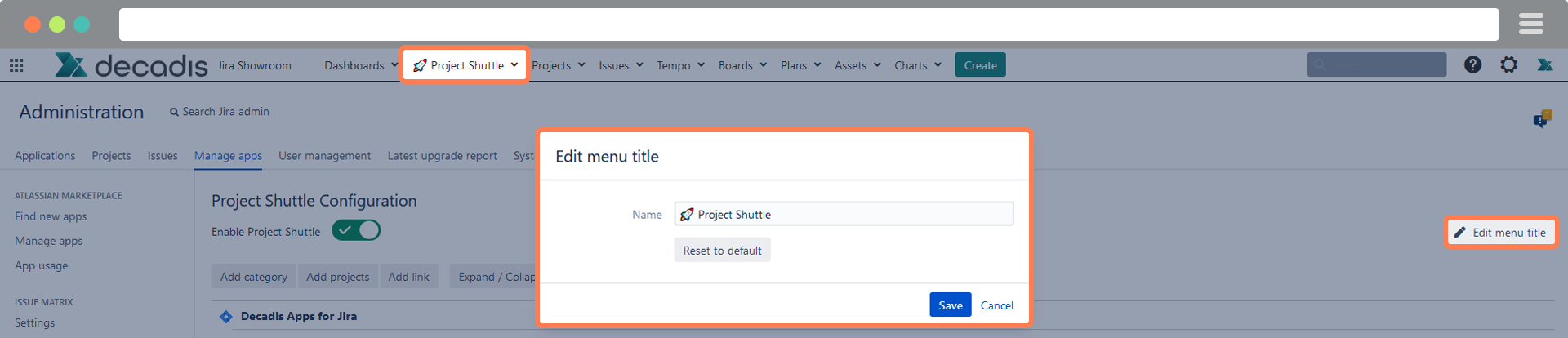Click the Decadis logo
Viewport: 1568px width, 338px height.
pyautogui.click(x=131, y=65)
